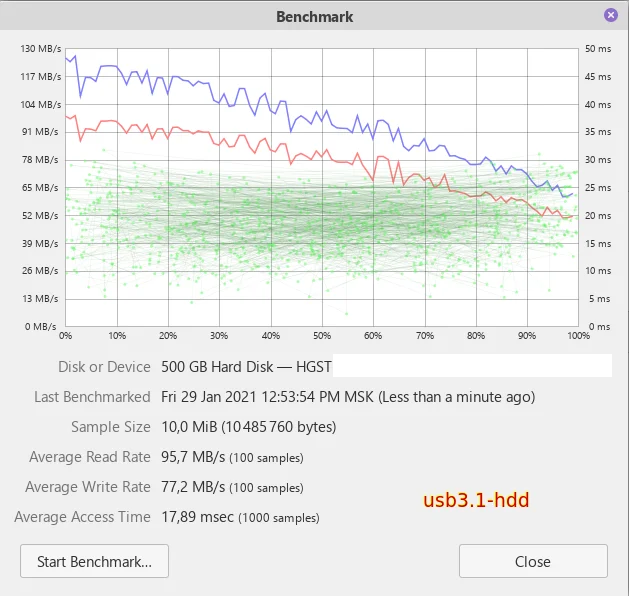Click the 100% x-axis label
This screenshot has width=629, height=596.
578,336
